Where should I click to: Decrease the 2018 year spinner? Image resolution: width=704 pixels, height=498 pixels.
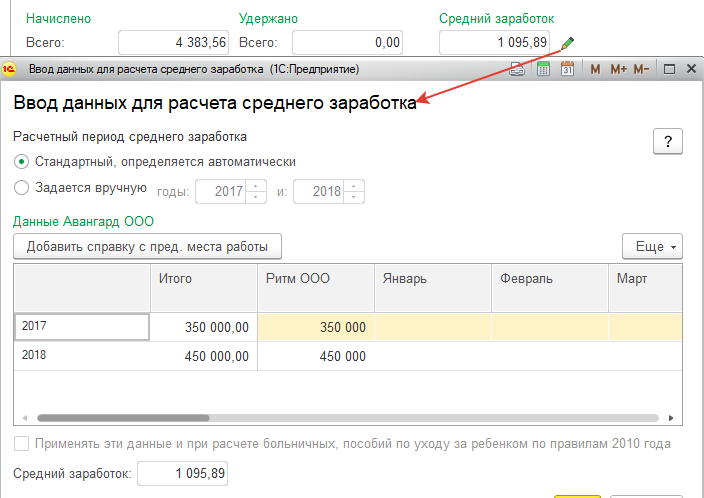353,197
